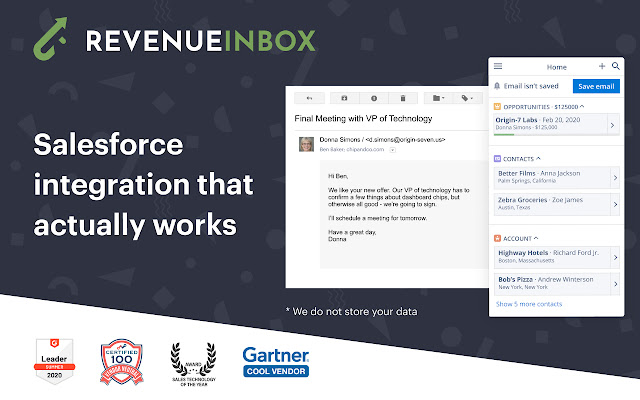Open the labels tag dropdown
The height and width of the screenshot is (400, 640).
click(x=467, y=98)
